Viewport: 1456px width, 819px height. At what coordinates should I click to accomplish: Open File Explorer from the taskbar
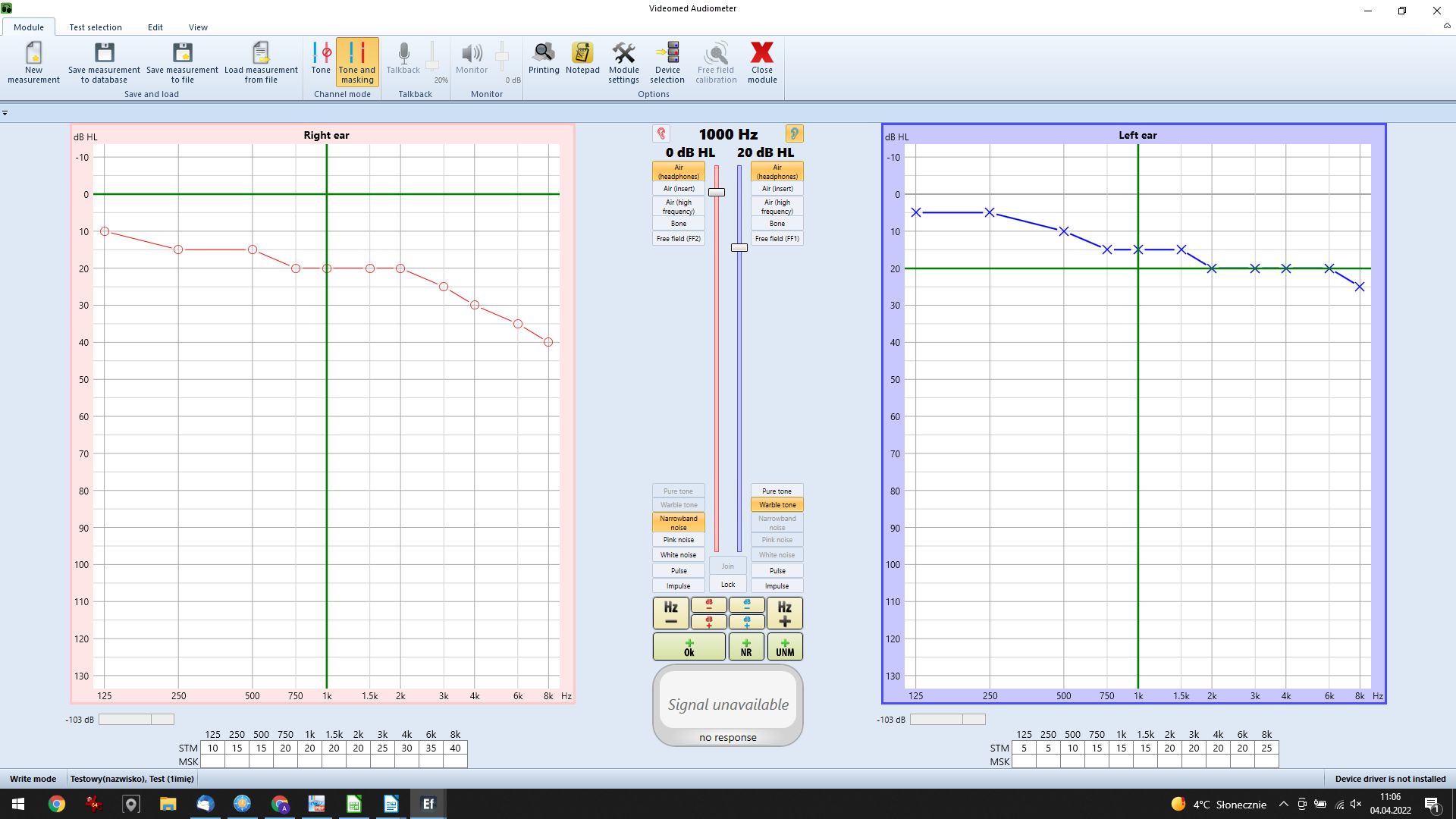pyautogui.click(x=168, y=804)
